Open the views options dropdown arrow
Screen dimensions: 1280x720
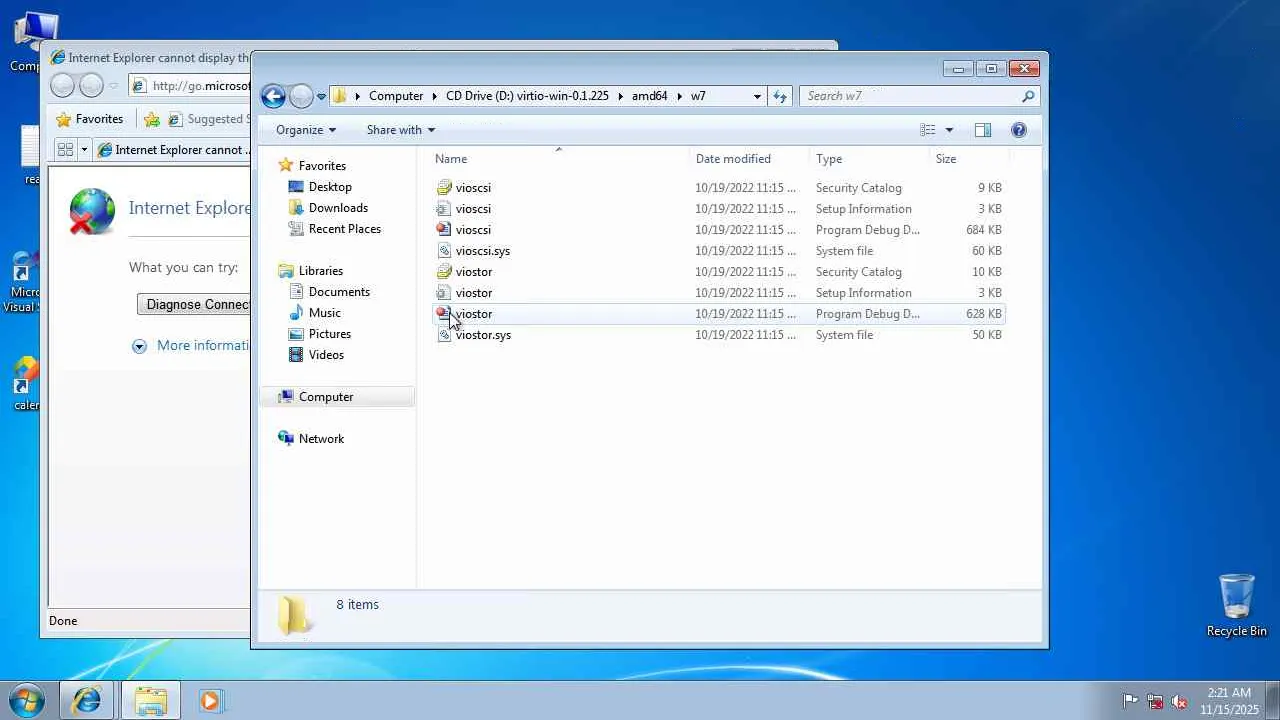949,130
